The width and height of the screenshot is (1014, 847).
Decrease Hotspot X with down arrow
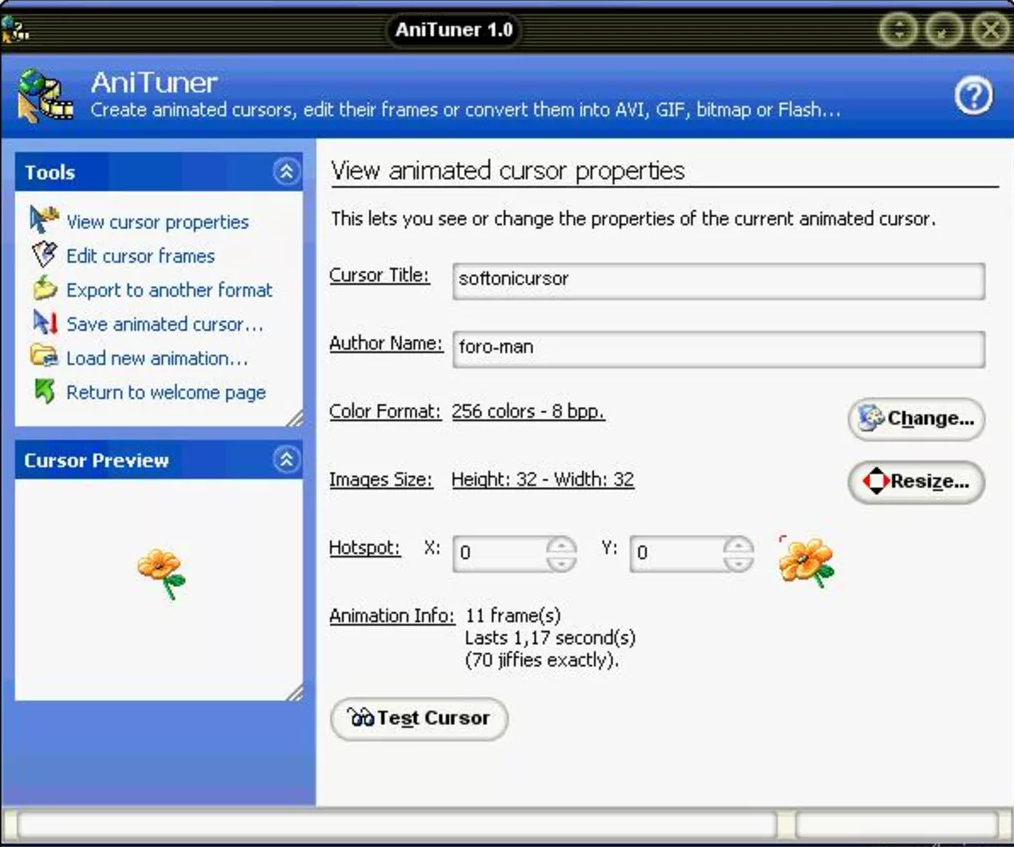tap(561, 563)
